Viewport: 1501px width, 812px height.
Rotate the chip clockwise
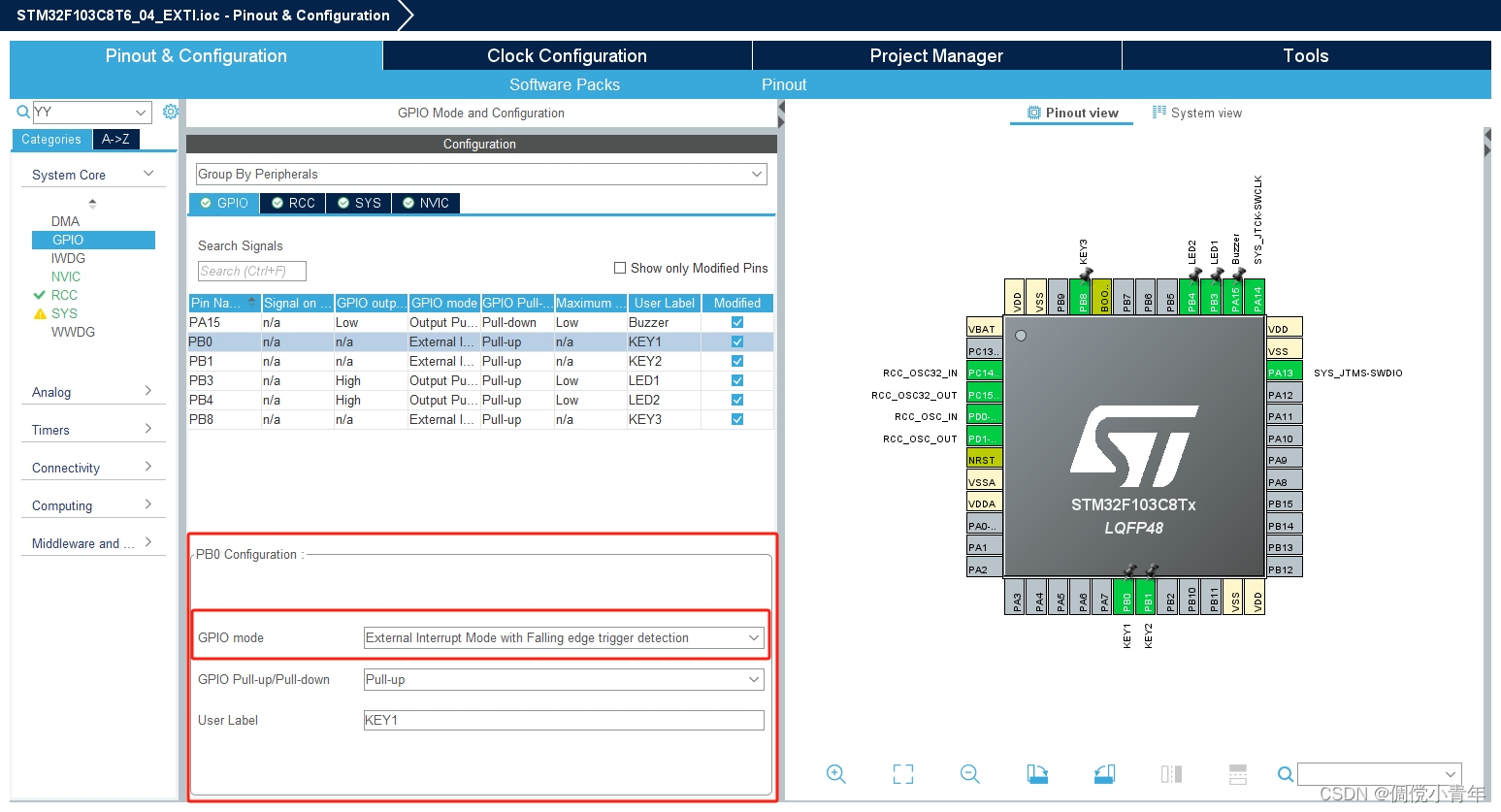(1036, 774)
